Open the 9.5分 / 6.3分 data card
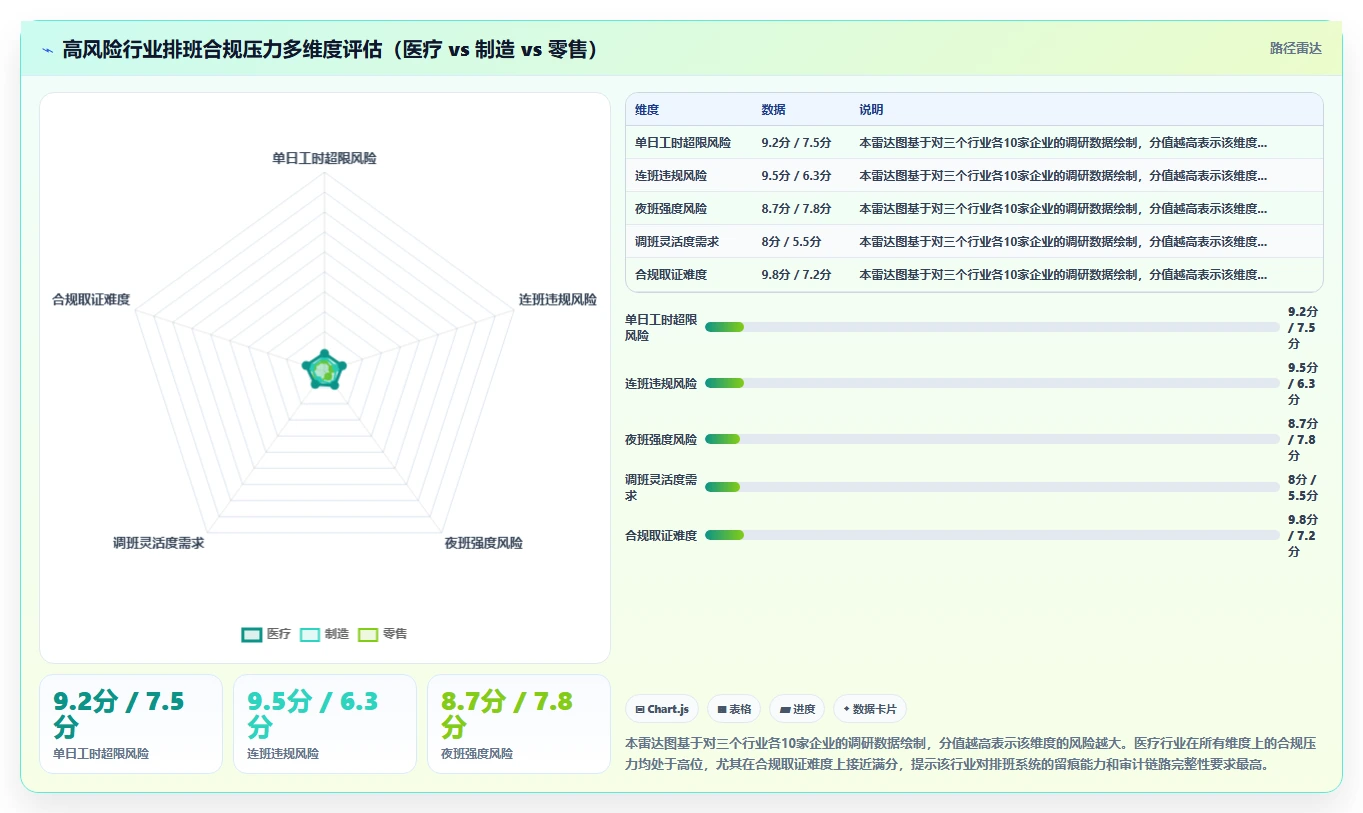 [x=325, y=724]
